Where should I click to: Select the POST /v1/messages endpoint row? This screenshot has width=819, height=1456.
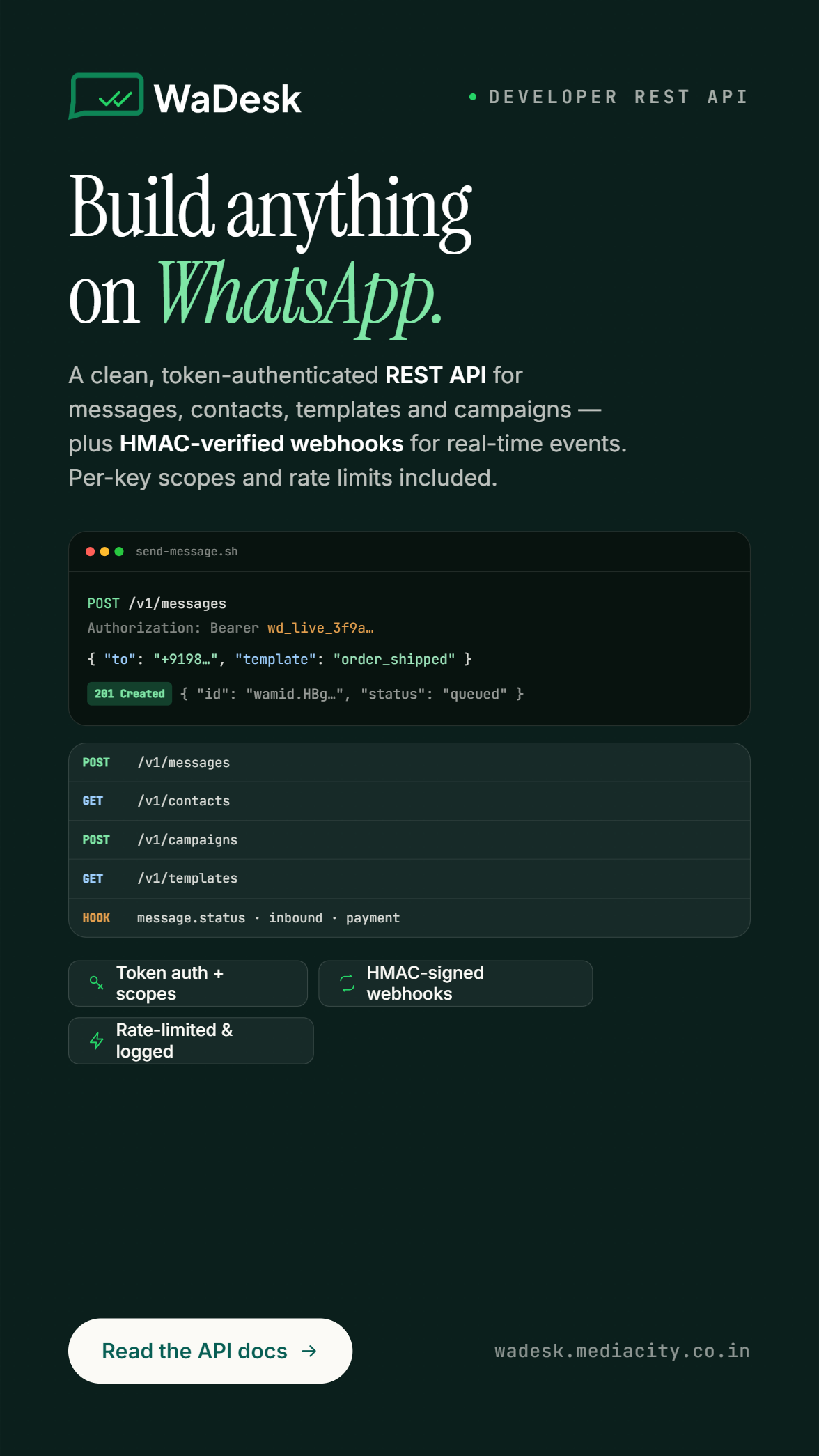click(x=409, y=763)
